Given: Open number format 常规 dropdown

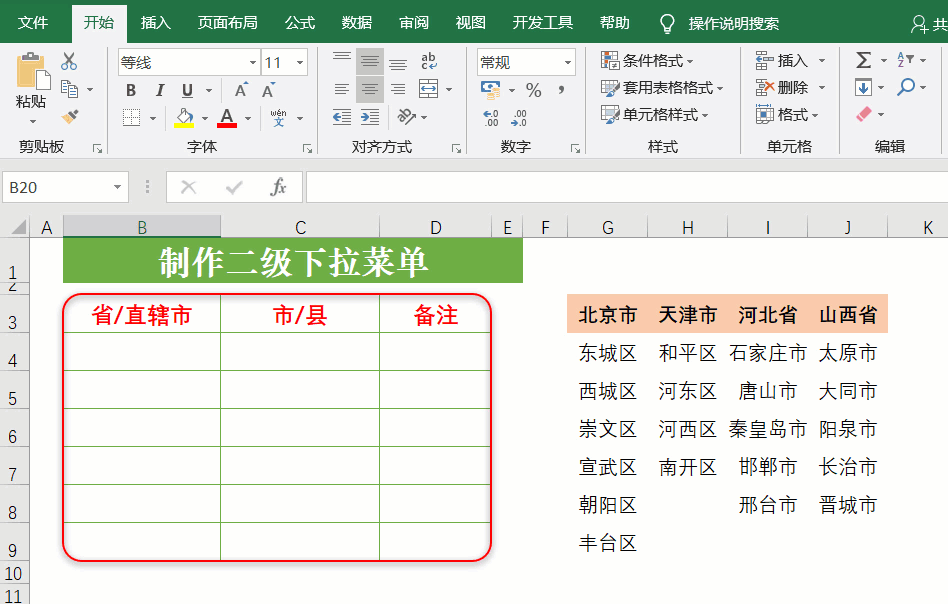Looking at the screenshot, I should click(568, 62).
